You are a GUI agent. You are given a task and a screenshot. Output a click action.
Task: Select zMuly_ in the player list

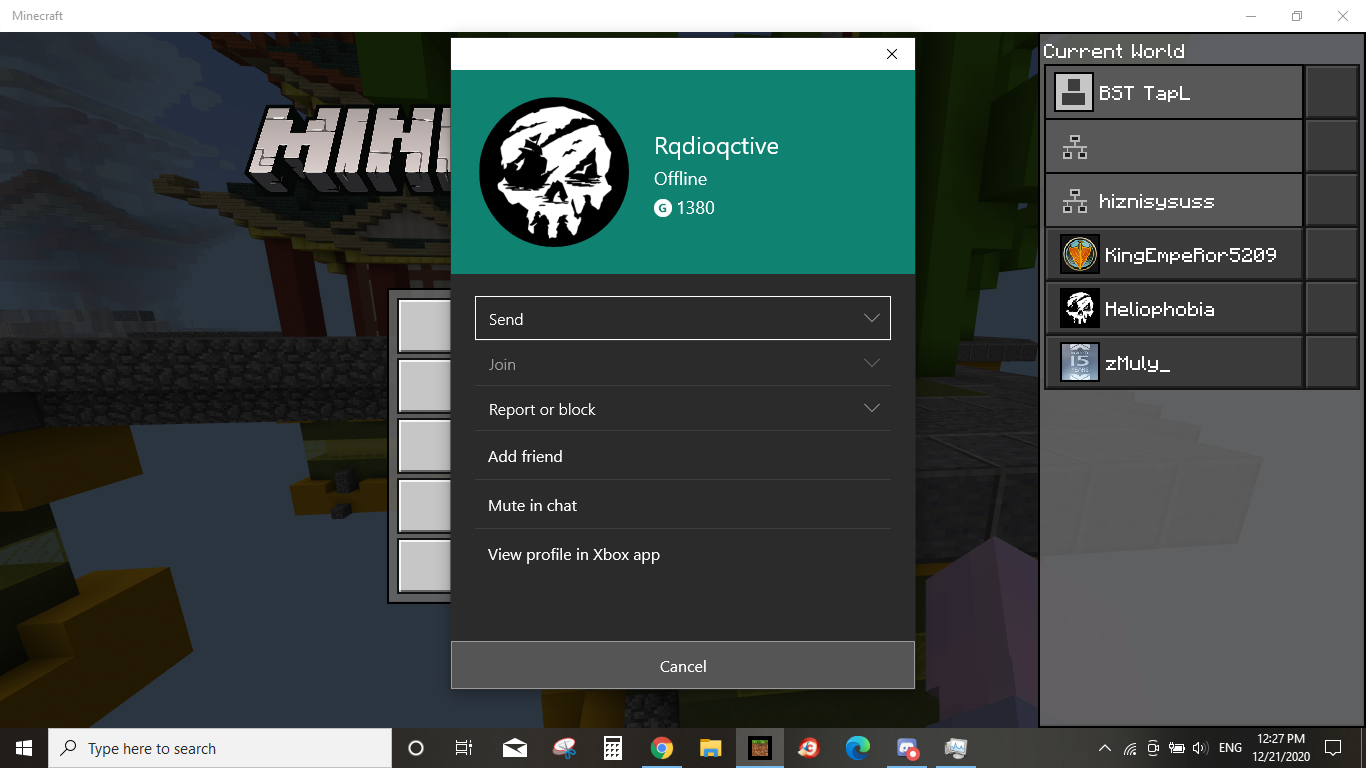coord(1174,363)
